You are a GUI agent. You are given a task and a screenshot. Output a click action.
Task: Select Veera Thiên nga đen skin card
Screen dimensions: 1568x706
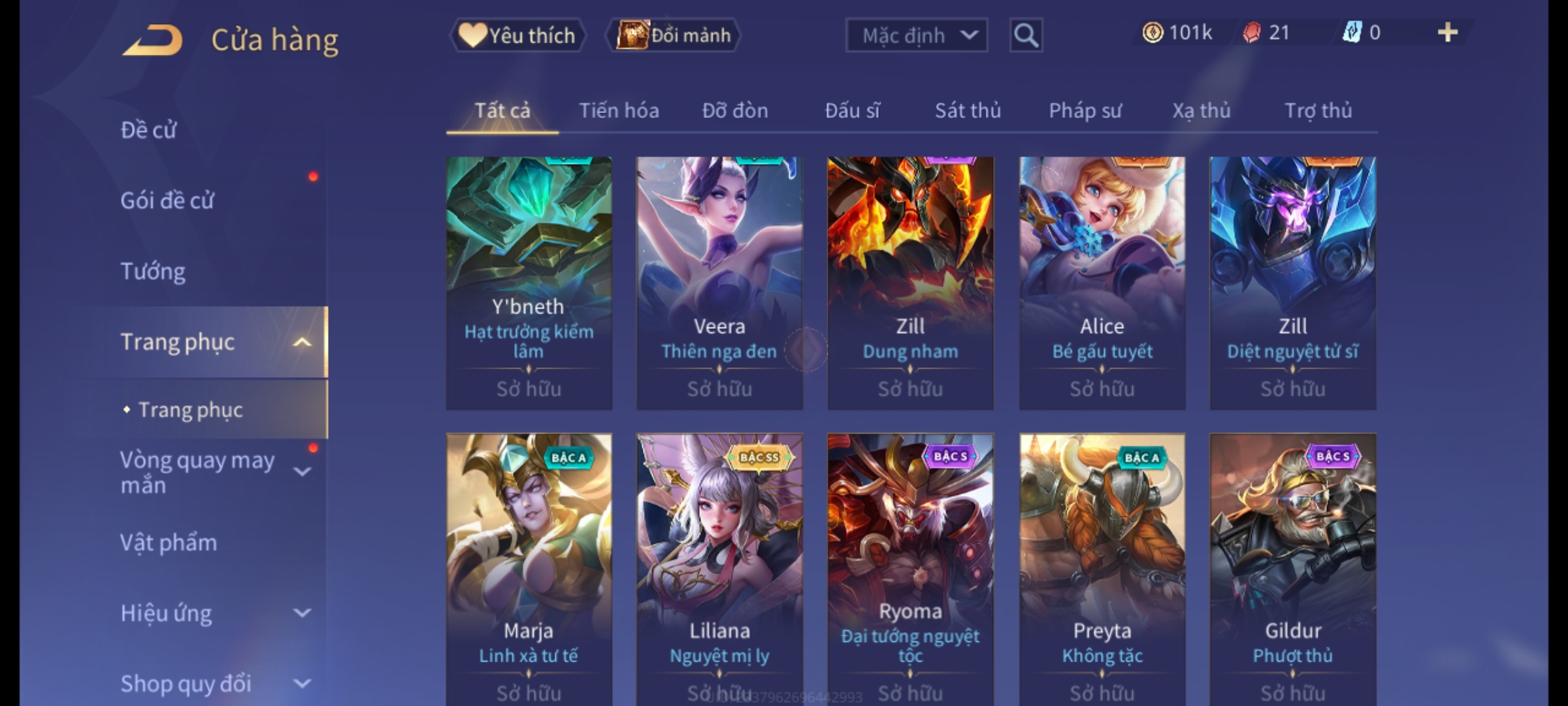tap(719, 283)
